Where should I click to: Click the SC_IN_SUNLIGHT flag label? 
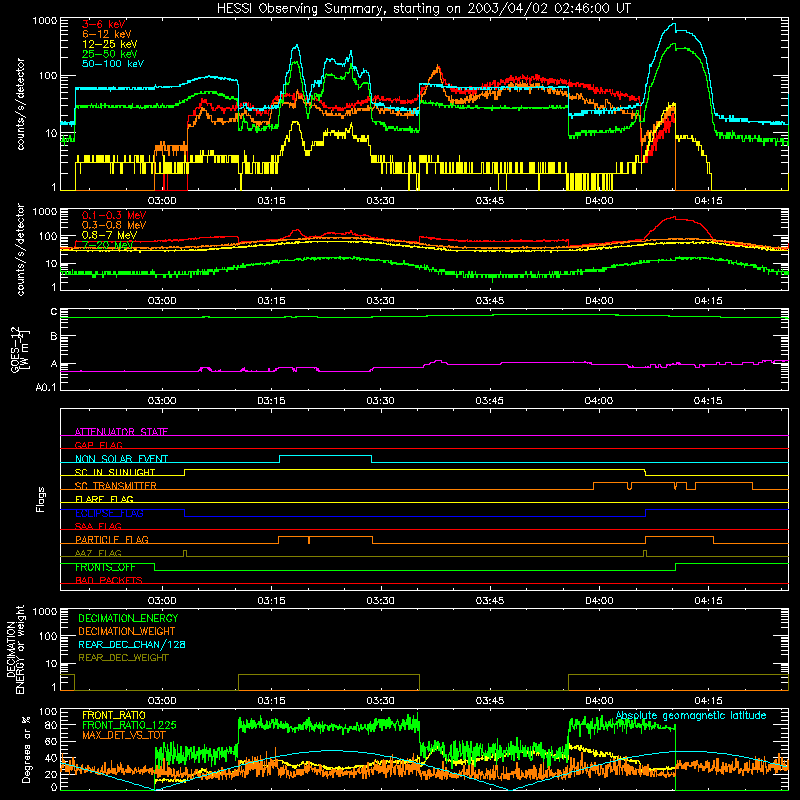click(x=114, y=472)
